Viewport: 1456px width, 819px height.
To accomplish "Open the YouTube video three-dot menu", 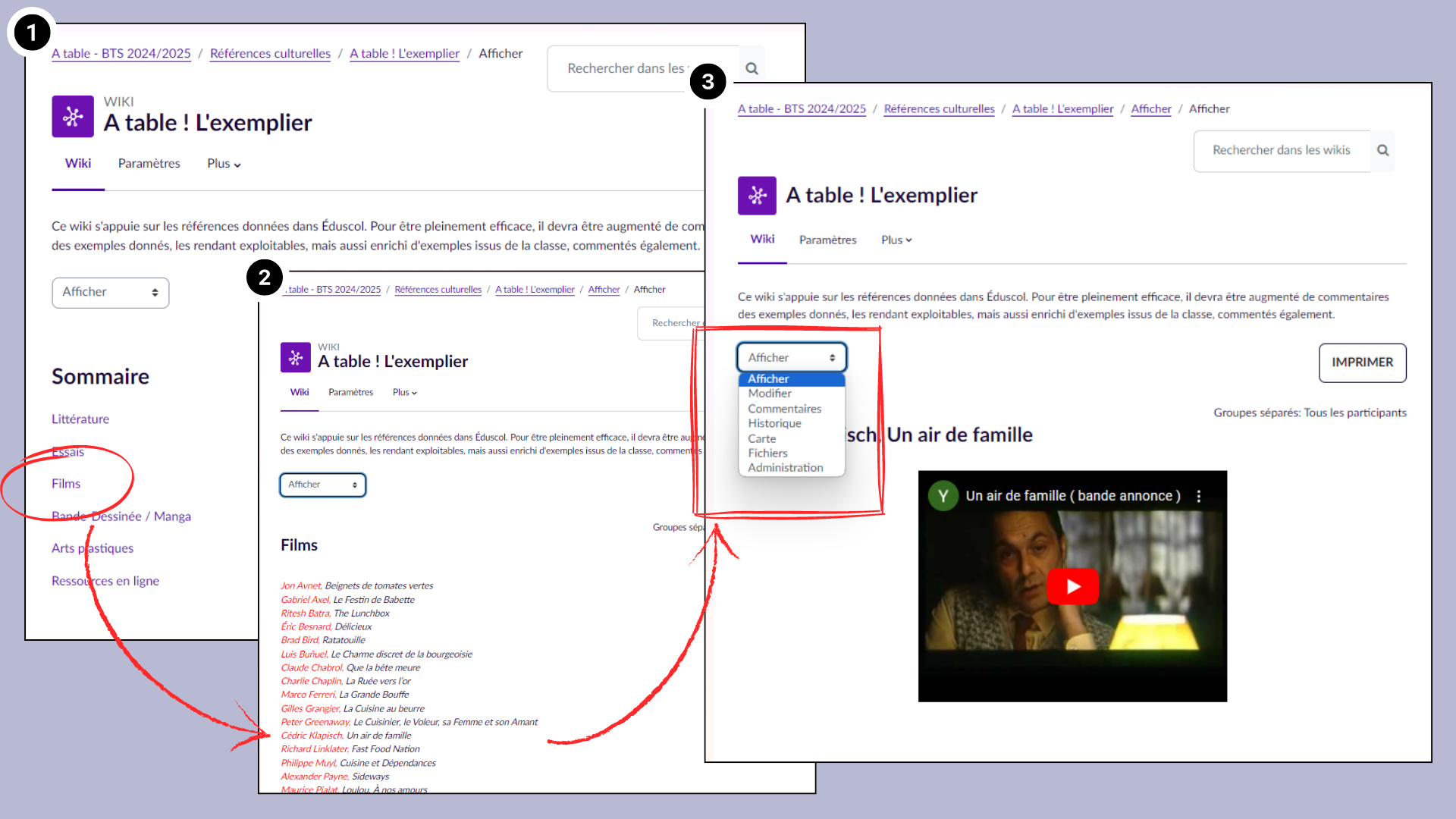I will click(1199, 496).
